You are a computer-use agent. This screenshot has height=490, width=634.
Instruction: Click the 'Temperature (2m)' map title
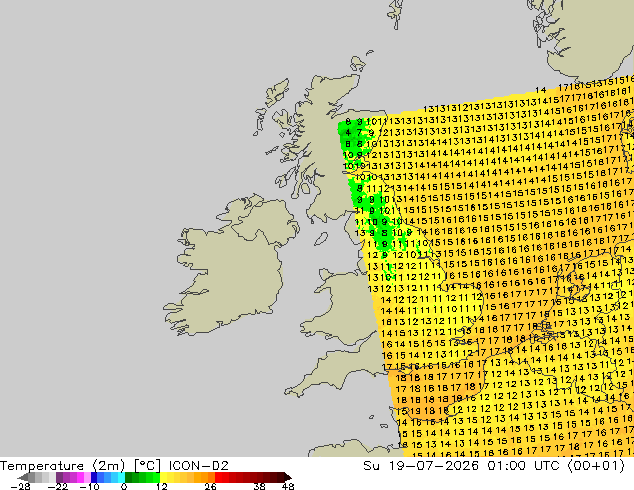pos(63,466)
